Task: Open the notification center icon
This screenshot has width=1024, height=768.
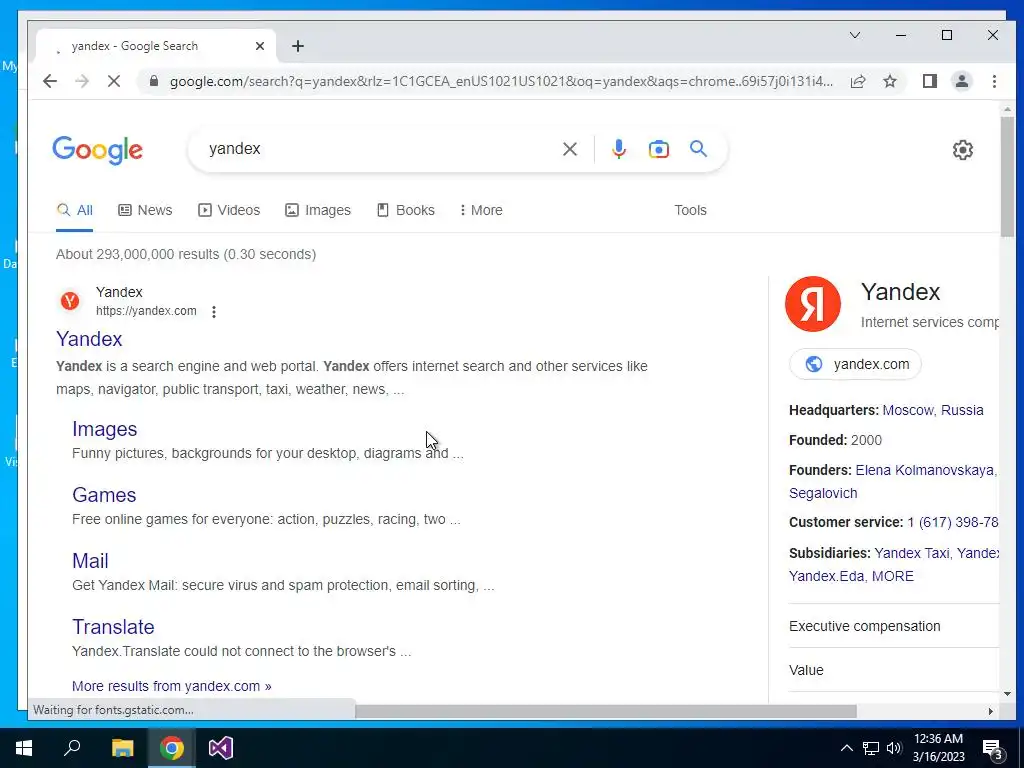Action: coord(993,749)
